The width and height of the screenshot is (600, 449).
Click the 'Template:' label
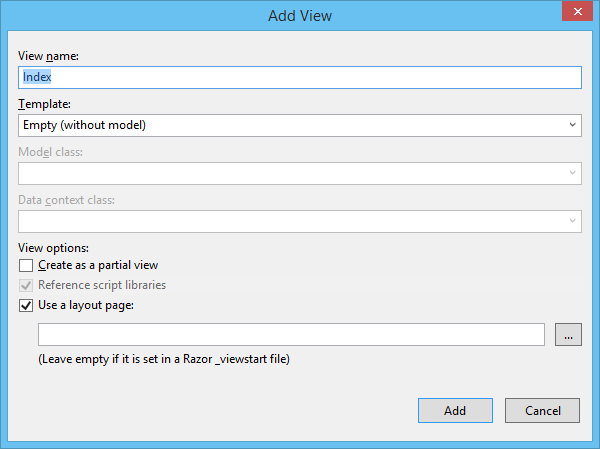tap(44, 103)
